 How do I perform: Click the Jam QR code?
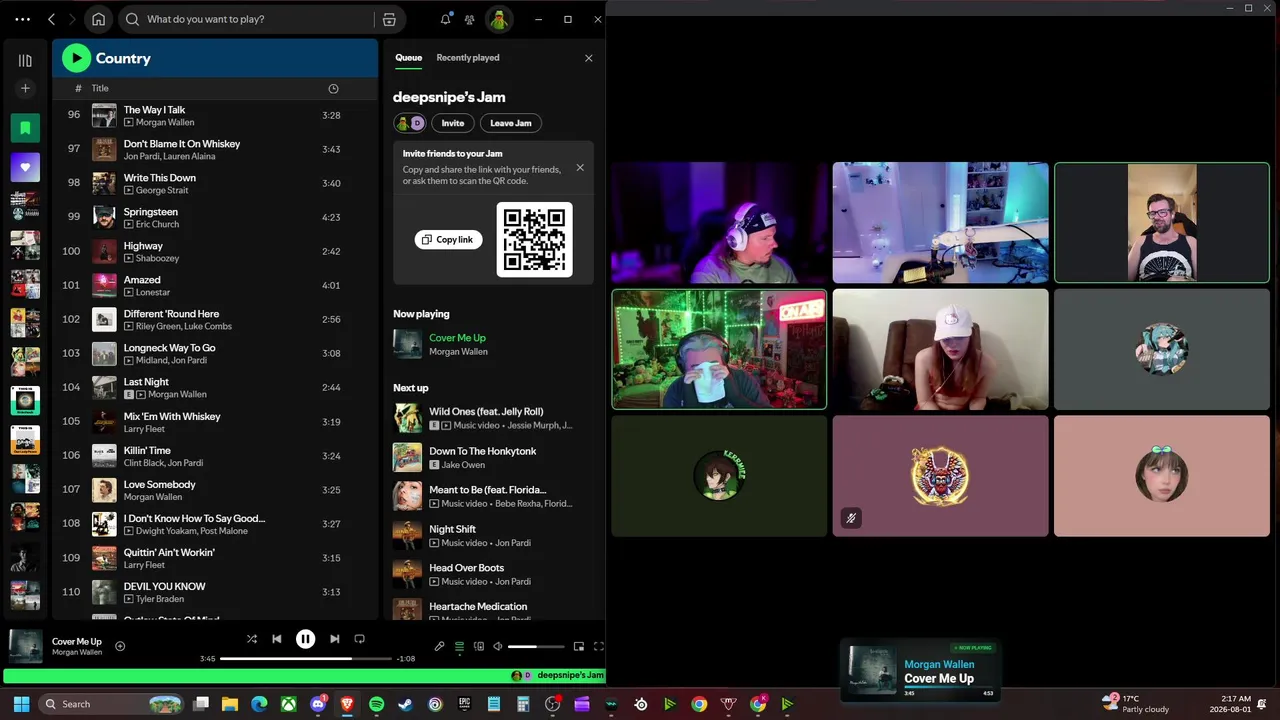coord(535,239)
